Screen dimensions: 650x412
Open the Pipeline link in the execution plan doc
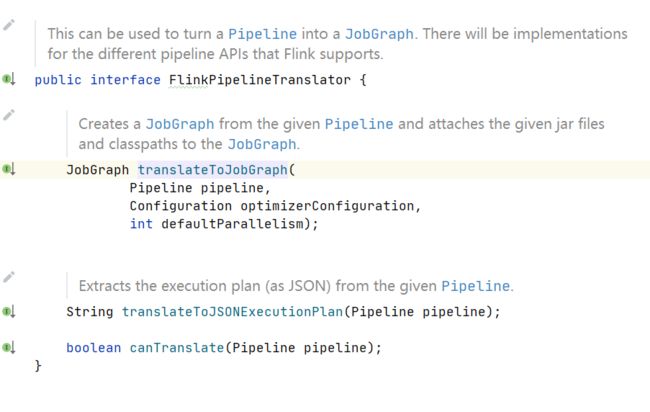pos(475,286)
